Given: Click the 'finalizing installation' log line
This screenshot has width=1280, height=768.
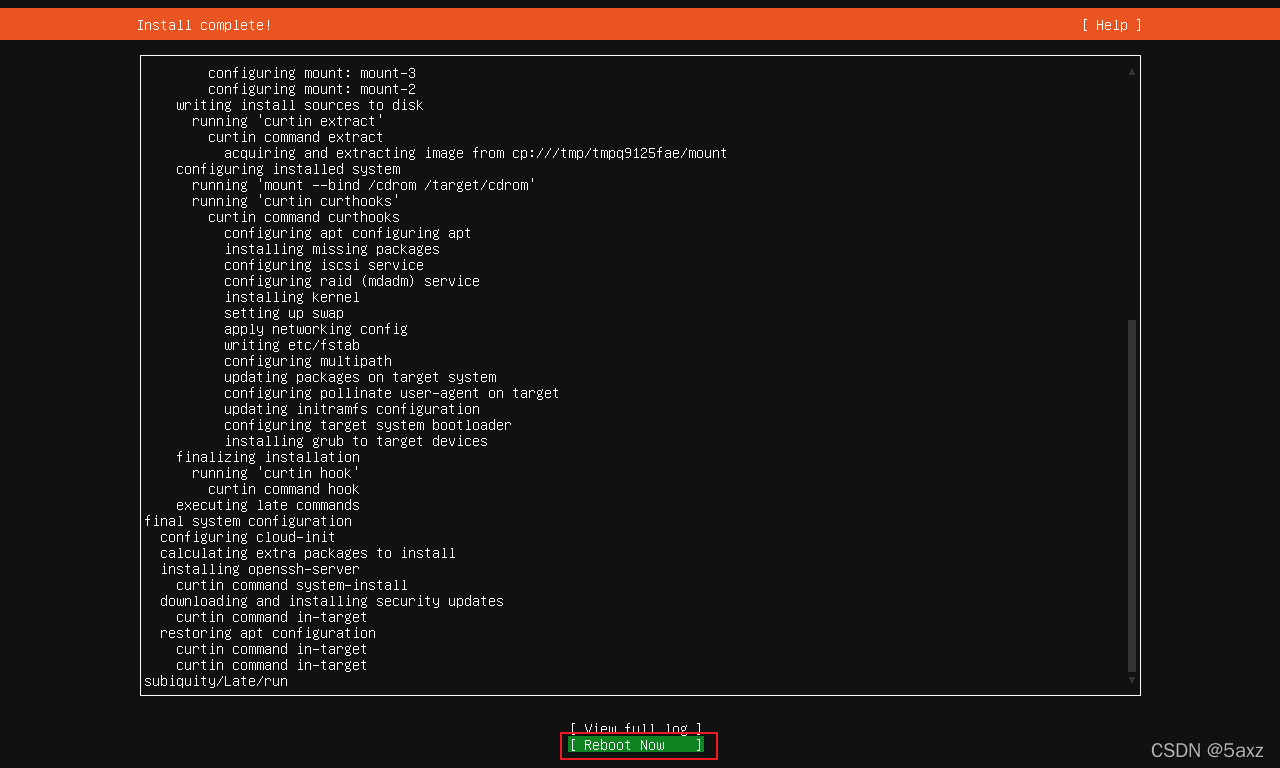Looking at the screenshot, I should click(x=268, y=457).
